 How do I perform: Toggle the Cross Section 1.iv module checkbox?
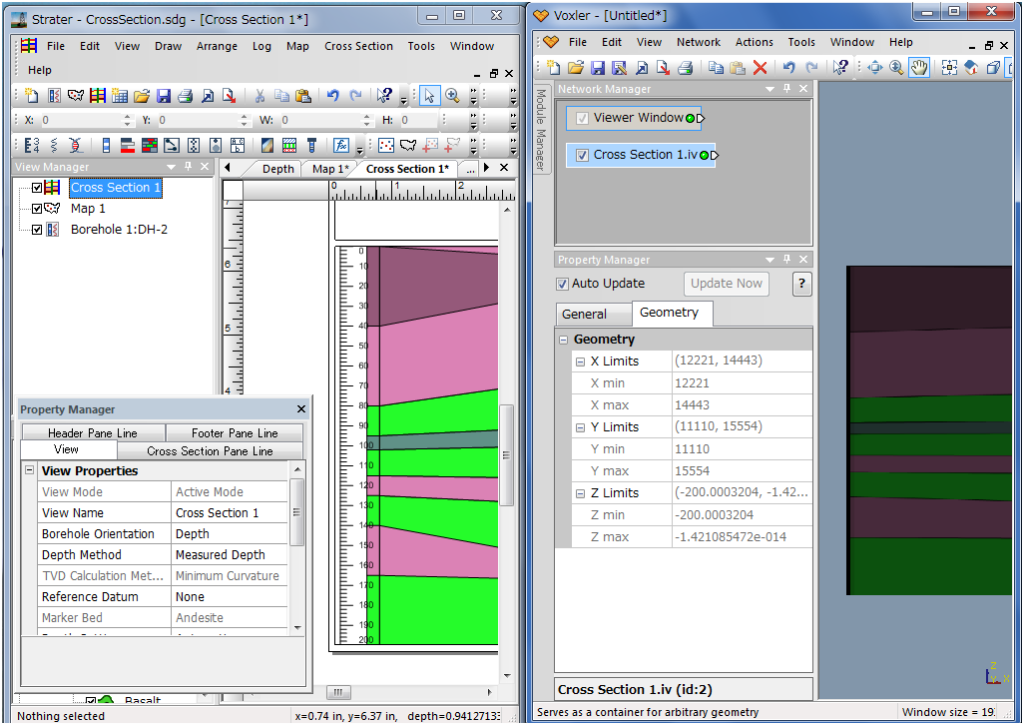point(582,155)
